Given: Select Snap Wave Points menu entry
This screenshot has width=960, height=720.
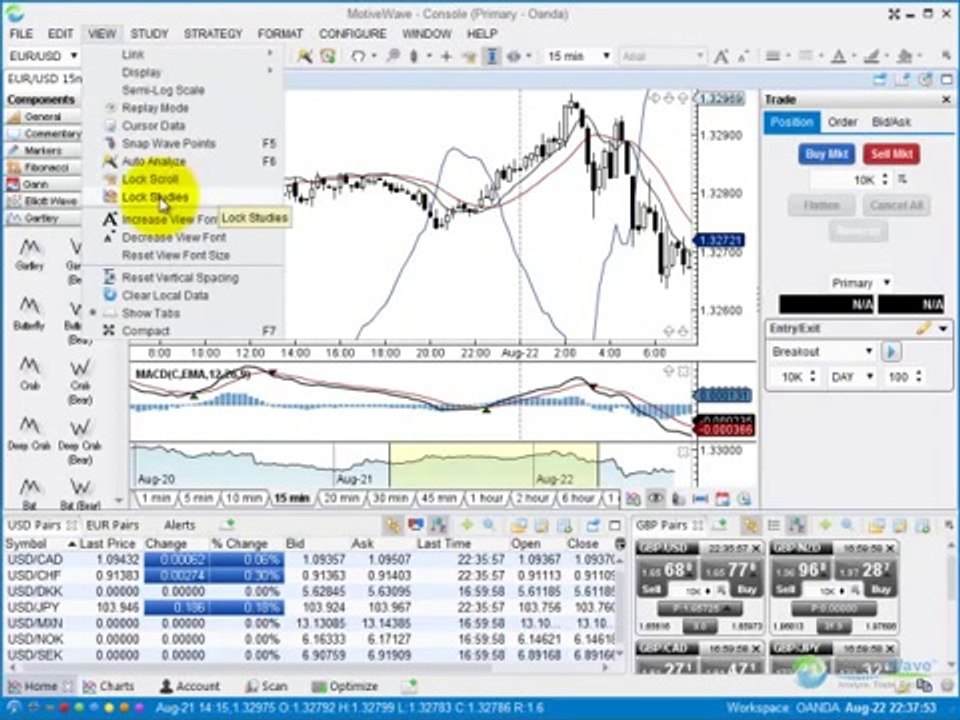Looking at the screenshot, I should 168,144.
